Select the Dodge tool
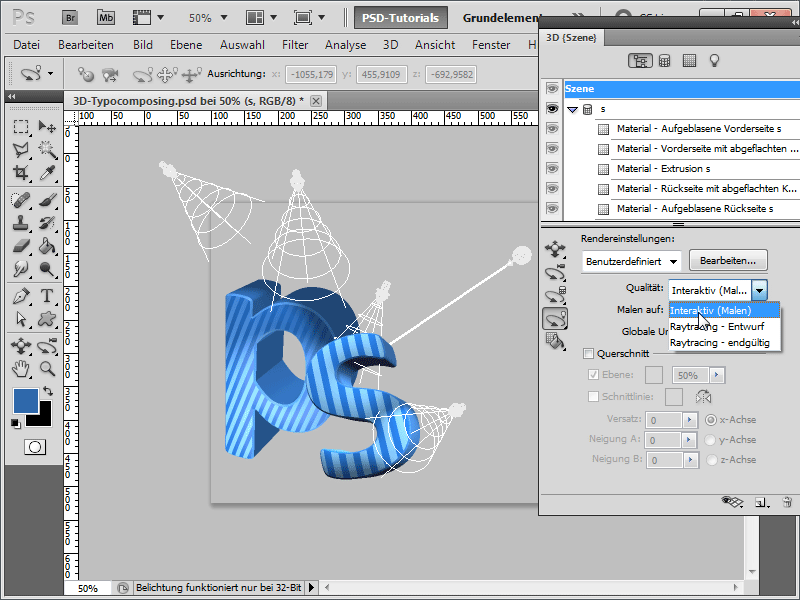This screenshot has width=800, height=600. point(47,269)
